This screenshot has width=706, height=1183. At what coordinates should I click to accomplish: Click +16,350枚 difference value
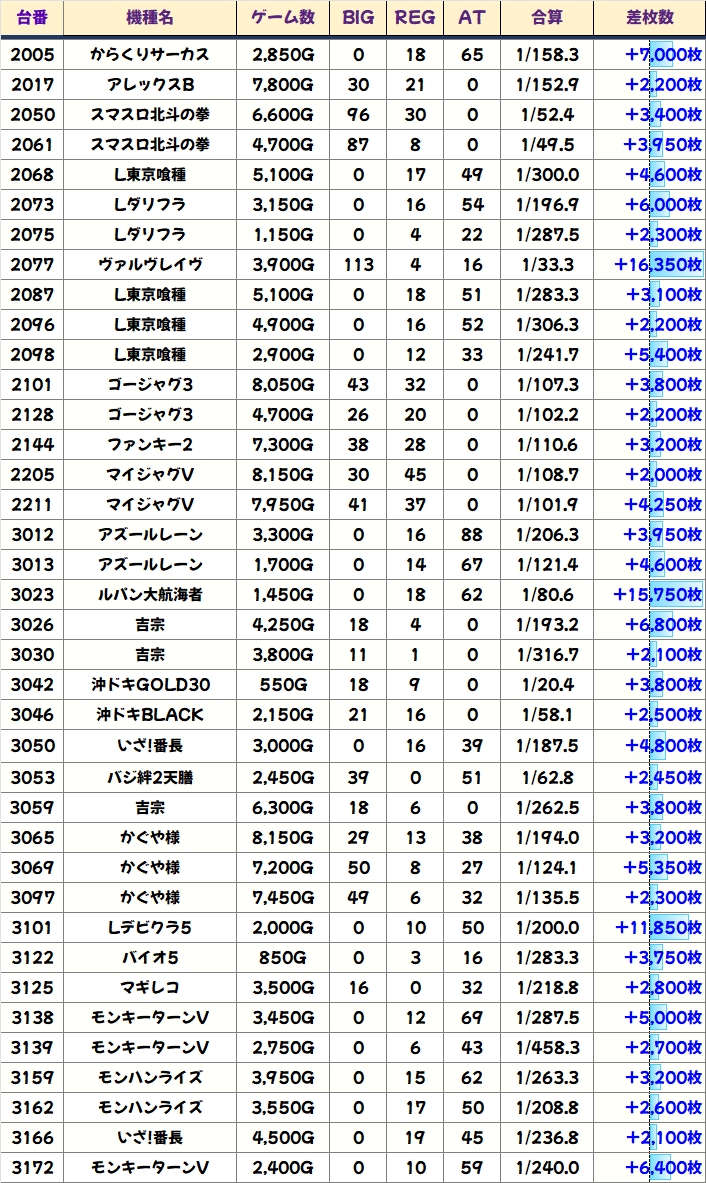(658, 265)
